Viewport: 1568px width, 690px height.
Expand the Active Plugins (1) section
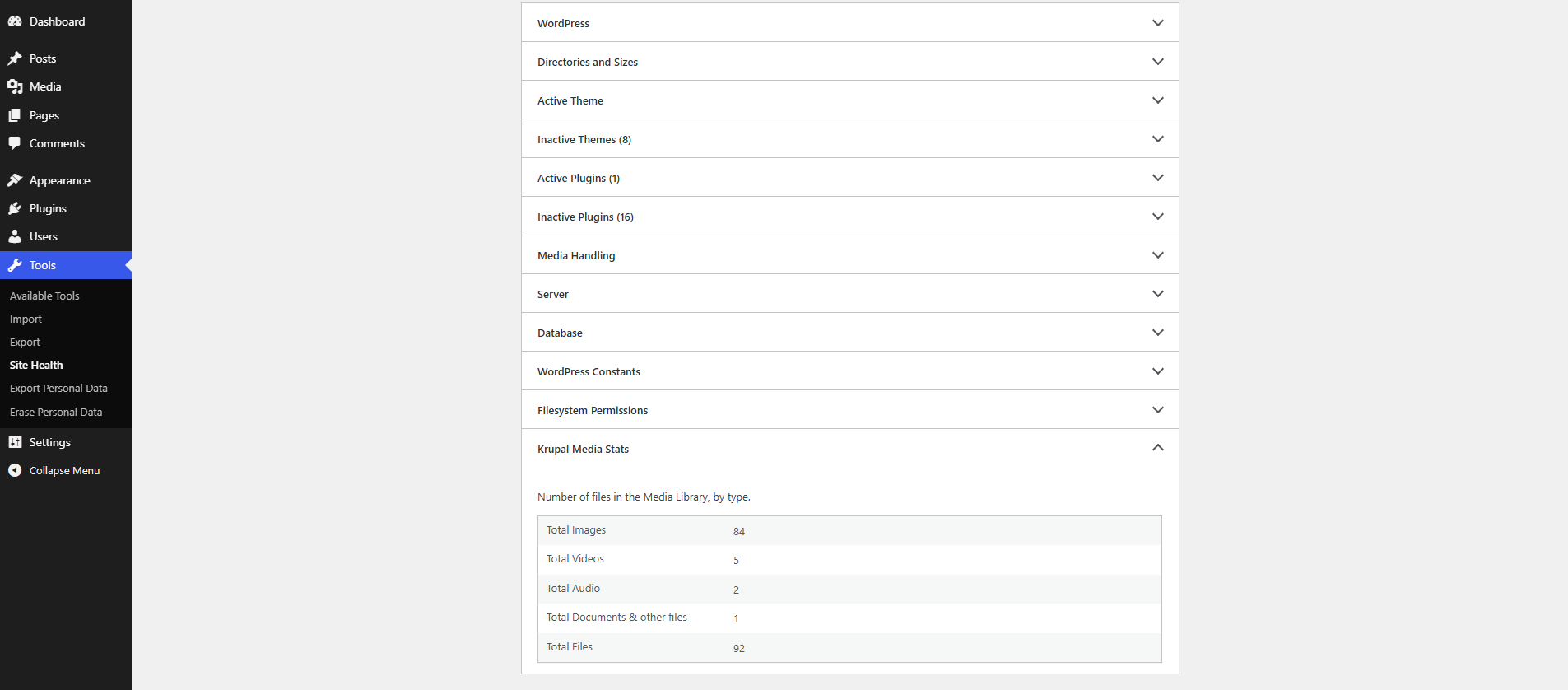(x=850, y=178)
